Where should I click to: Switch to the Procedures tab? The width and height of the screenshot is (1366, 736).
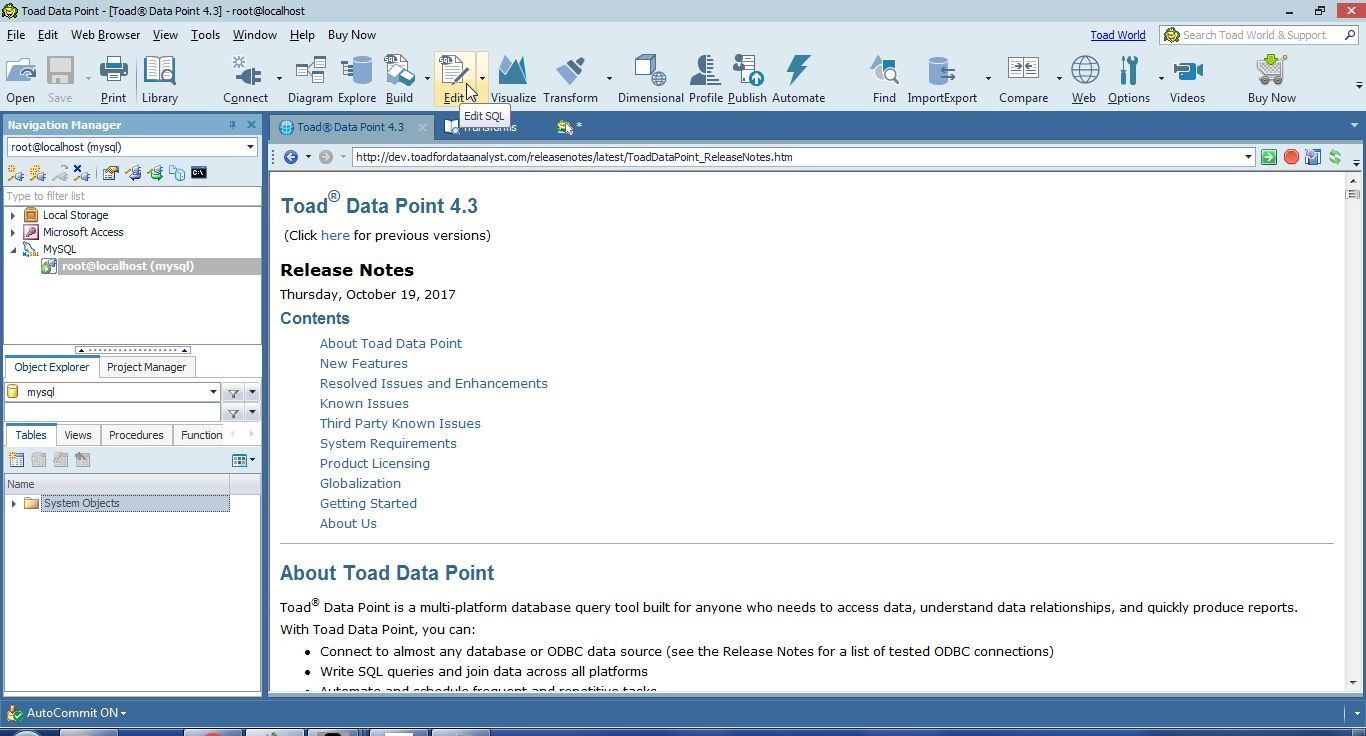click(136, 435)
